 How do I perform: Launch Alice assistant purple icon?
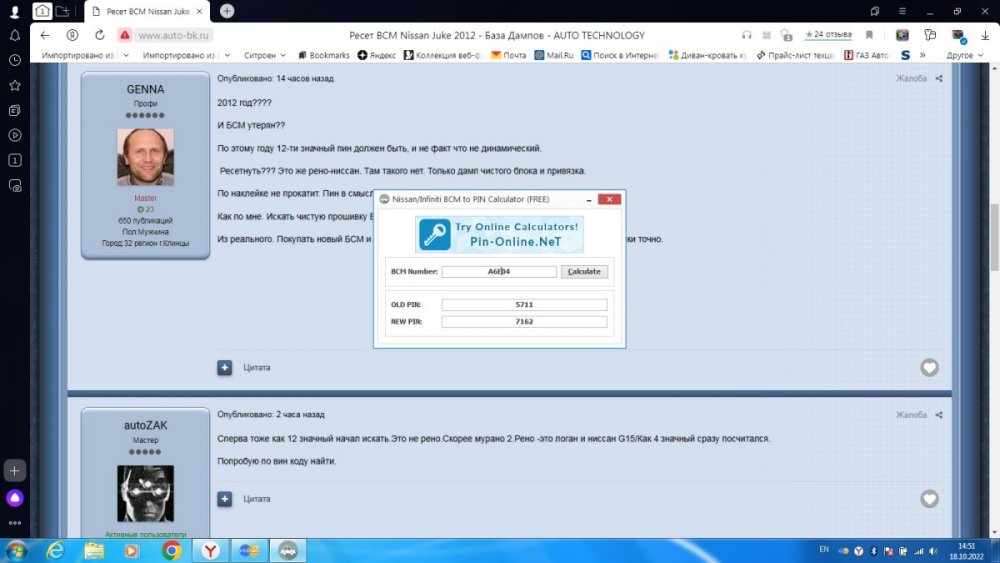click(x=15, y=498)
